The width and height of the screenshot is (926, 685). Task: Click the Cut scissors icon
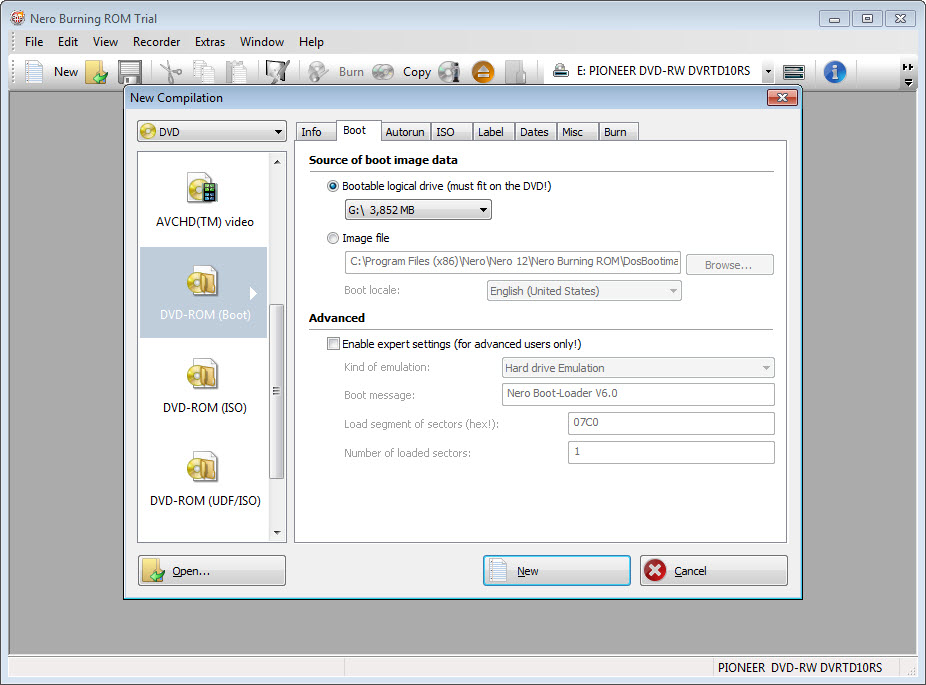(170, 71)
